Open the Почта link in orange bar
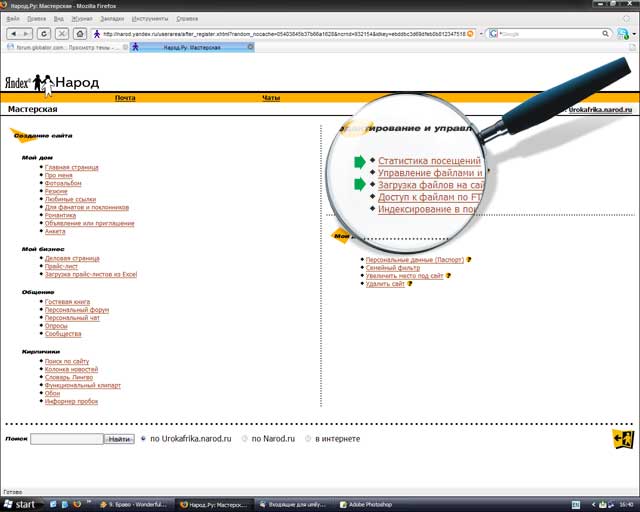Viewport: 640px width, 512px height. (125, 98)
